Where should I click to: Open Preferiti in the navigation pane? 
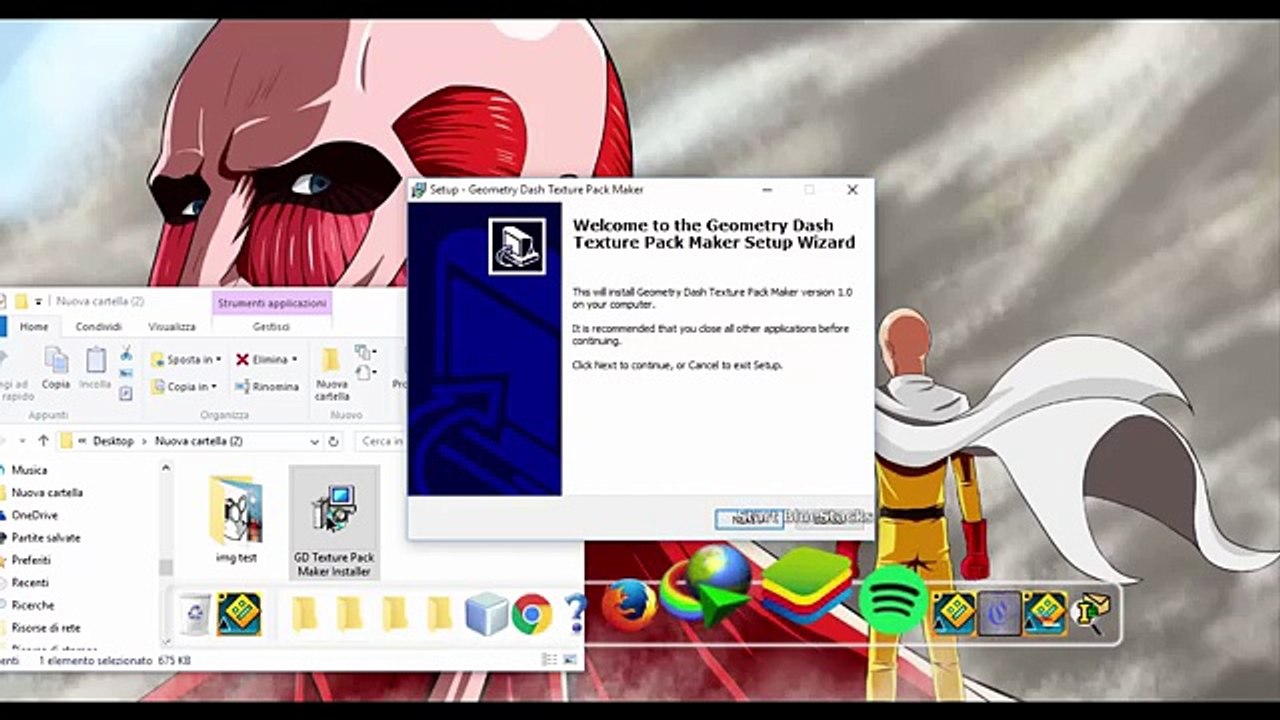click(31, 560)
